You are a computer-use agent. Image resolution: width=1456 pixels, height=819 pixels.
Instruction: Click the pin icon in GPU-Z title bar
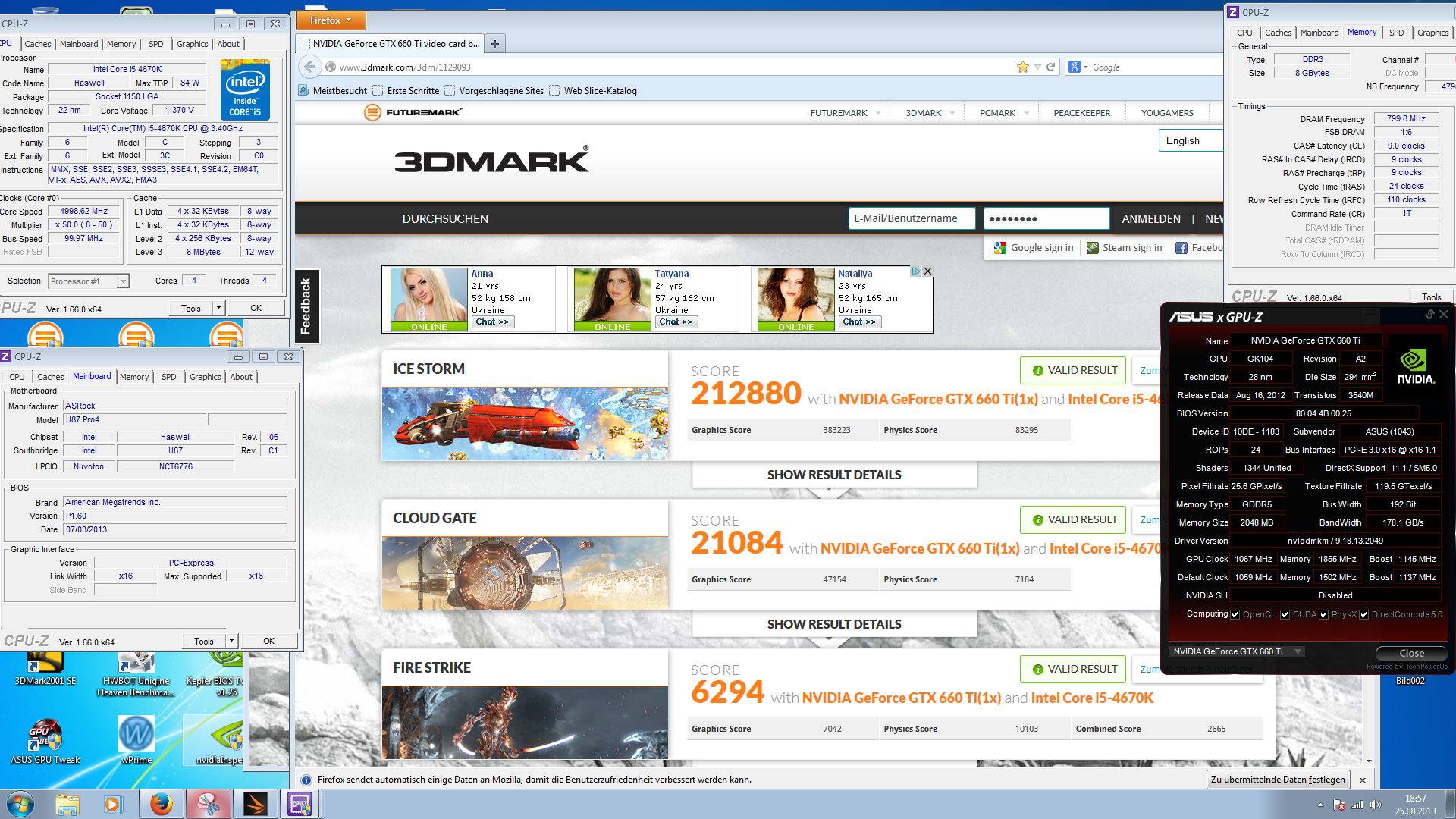[1429, 314]
